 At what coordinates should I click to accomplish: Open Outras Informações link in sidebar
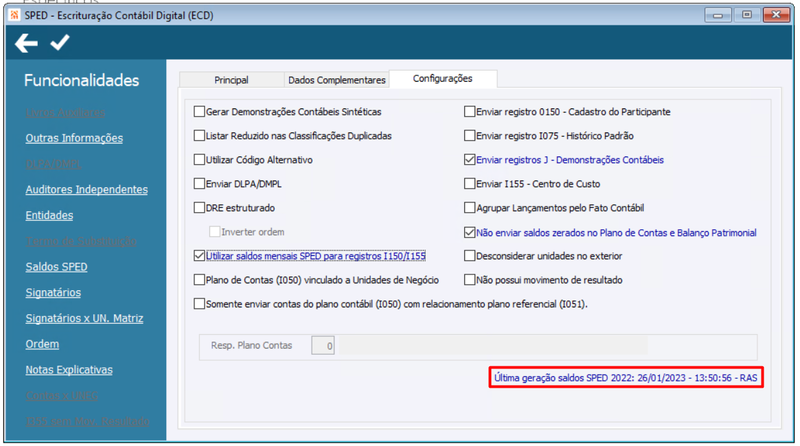(x=74, y=138)
